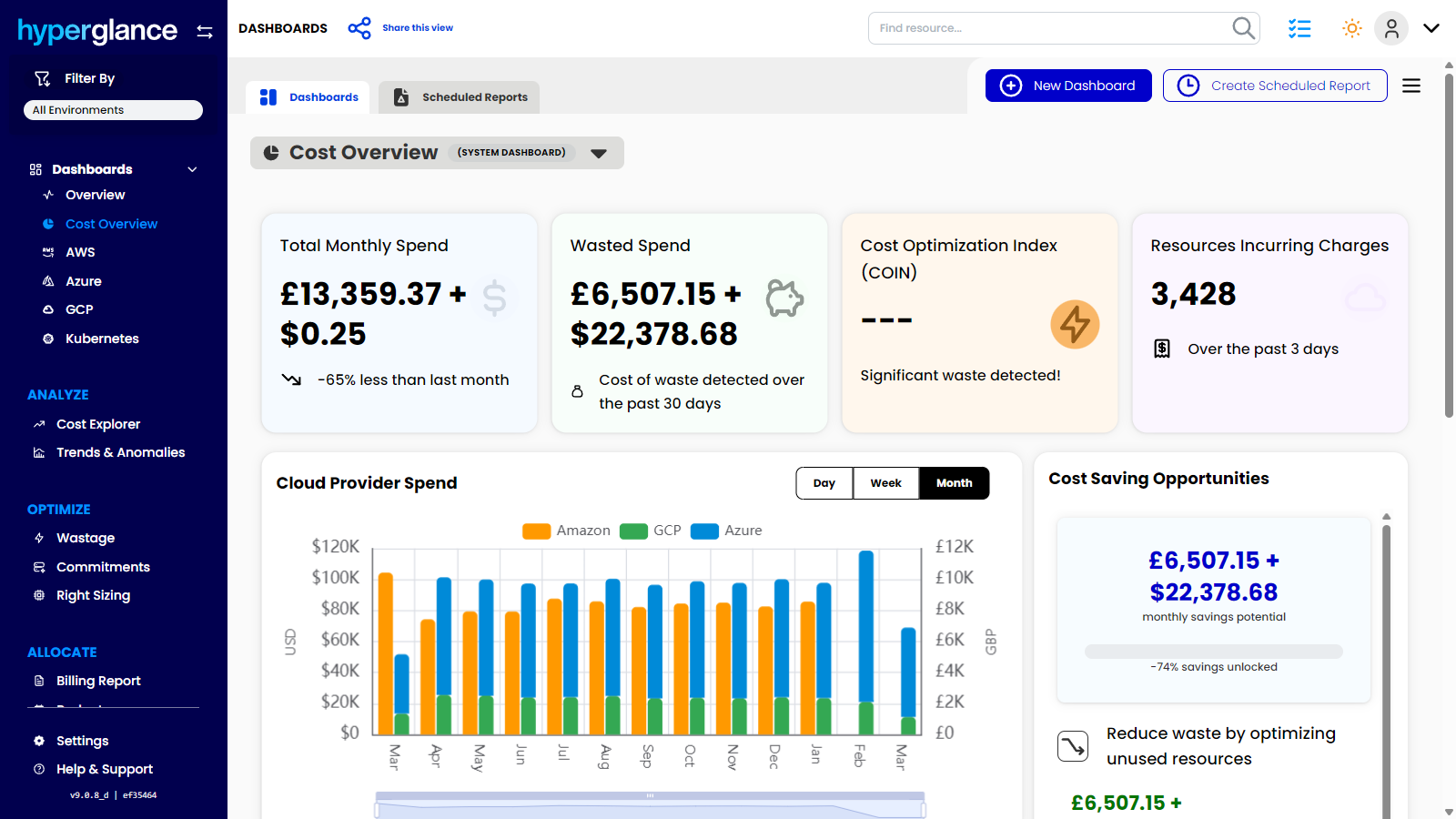Collapse the sidebar using the arrows icon
The image size is (1456, 819).
[x=205, y=32]
